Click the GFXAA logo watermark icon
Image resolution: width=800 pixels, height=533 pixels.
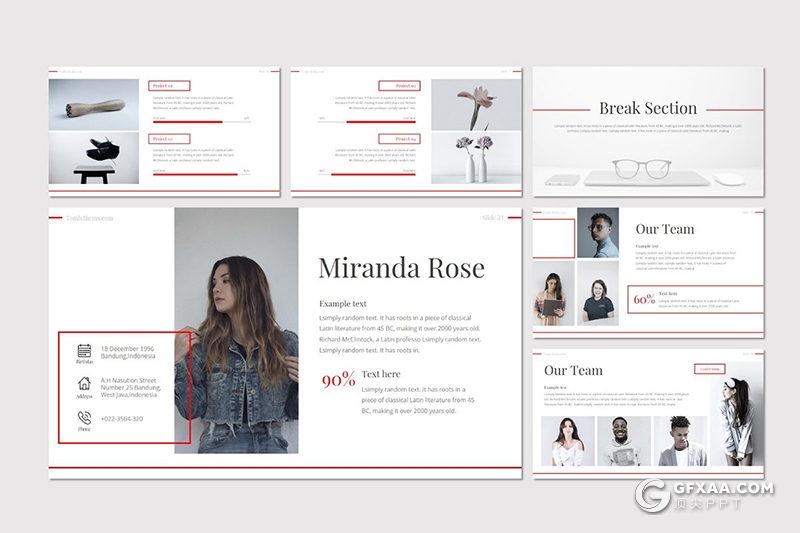click(654, 496)
